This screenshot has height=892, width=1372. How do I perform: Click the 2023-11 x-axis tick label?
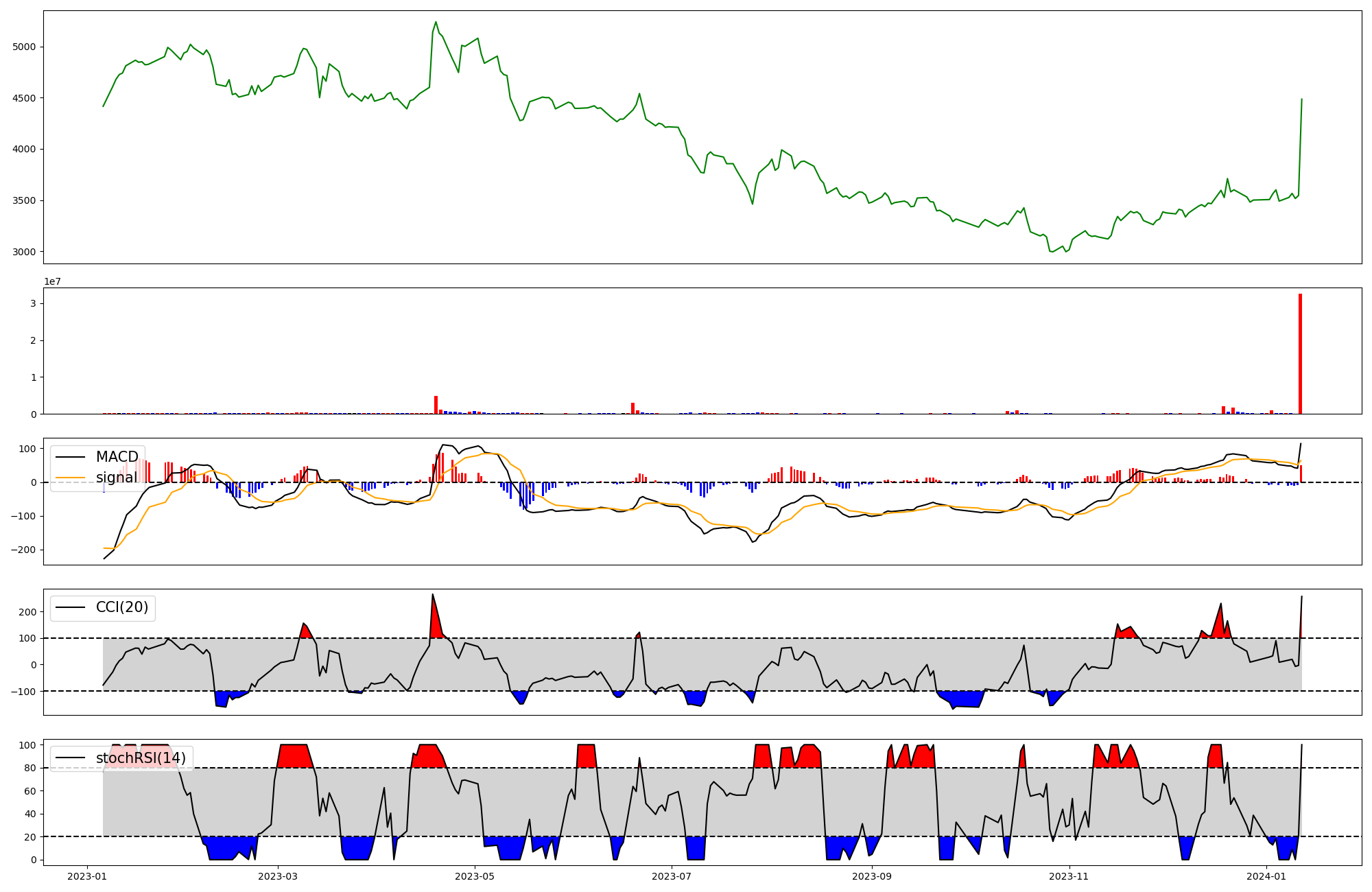(x=1069, y=876)
